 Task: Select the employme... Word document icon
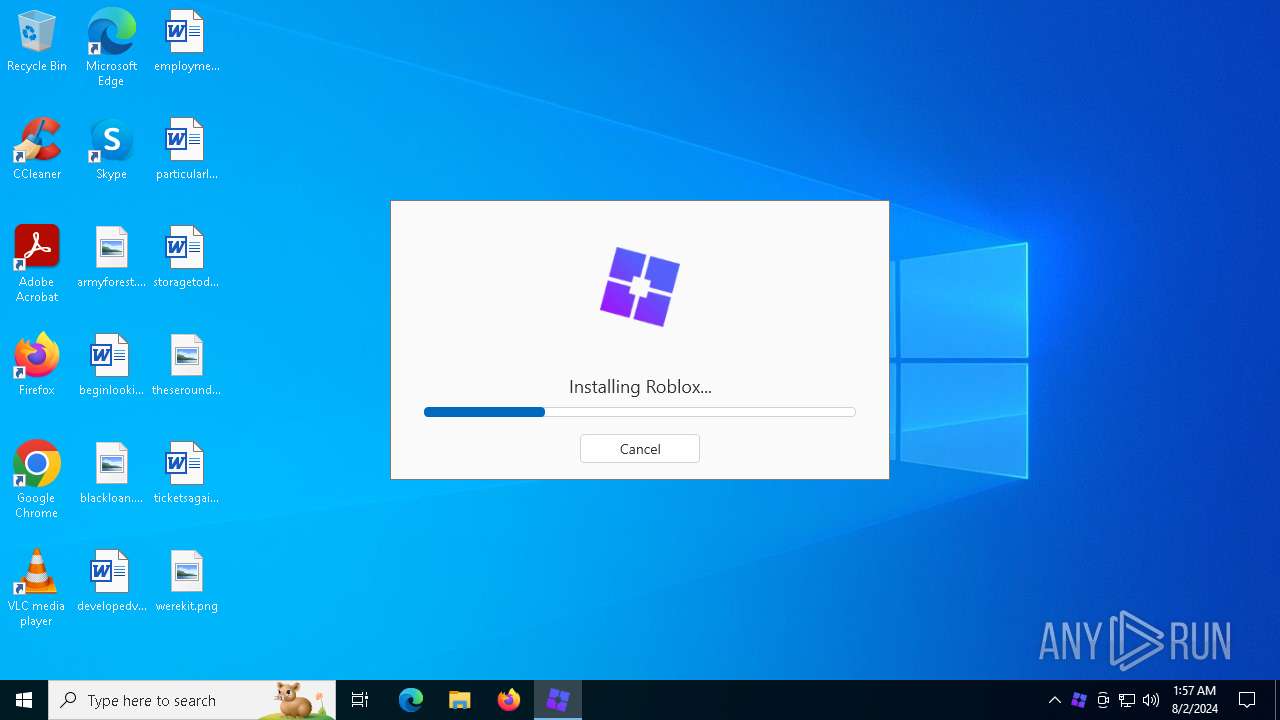186,42
